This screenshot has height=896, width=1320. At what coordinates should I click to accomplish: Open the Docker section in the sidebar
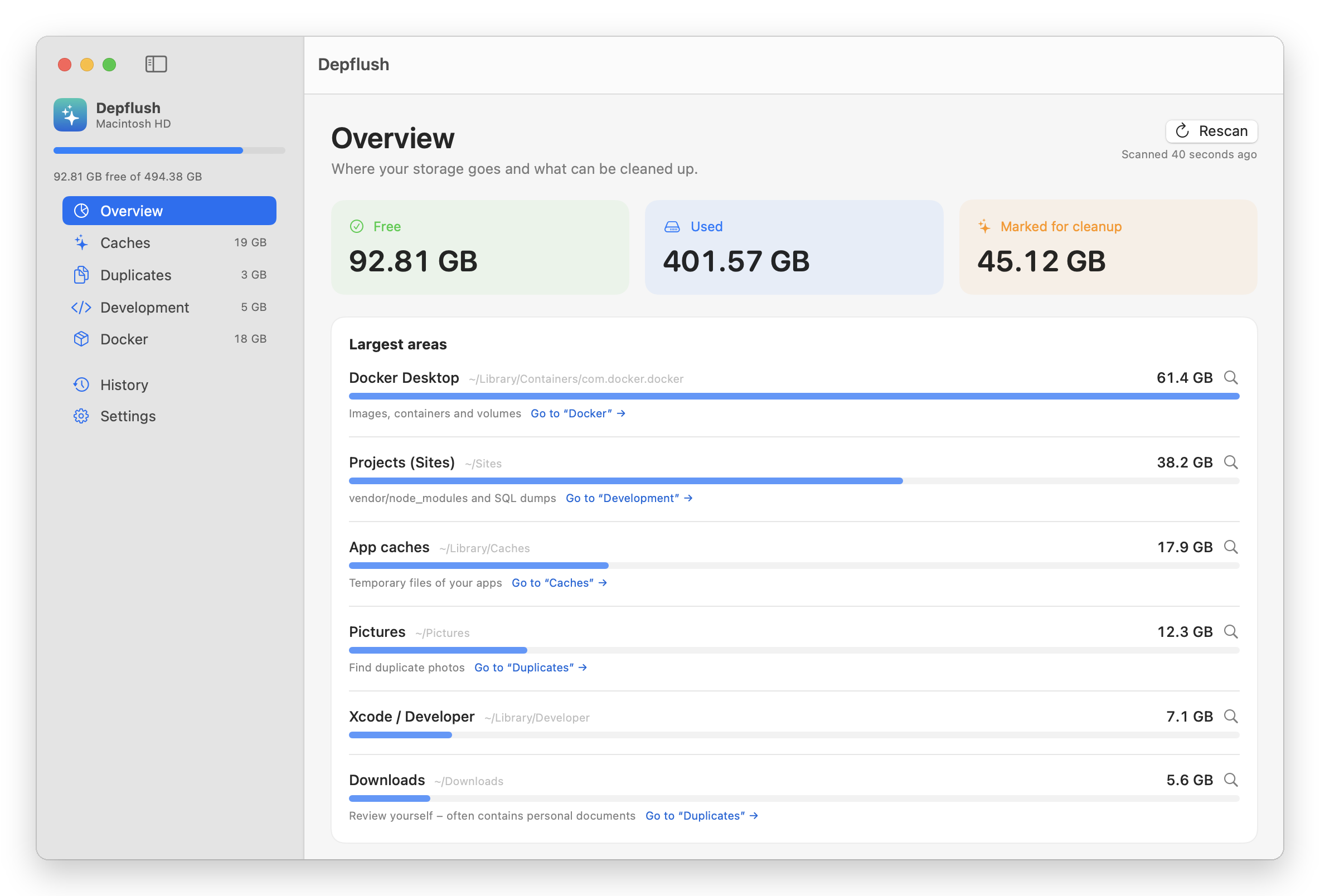pos(169,339)
